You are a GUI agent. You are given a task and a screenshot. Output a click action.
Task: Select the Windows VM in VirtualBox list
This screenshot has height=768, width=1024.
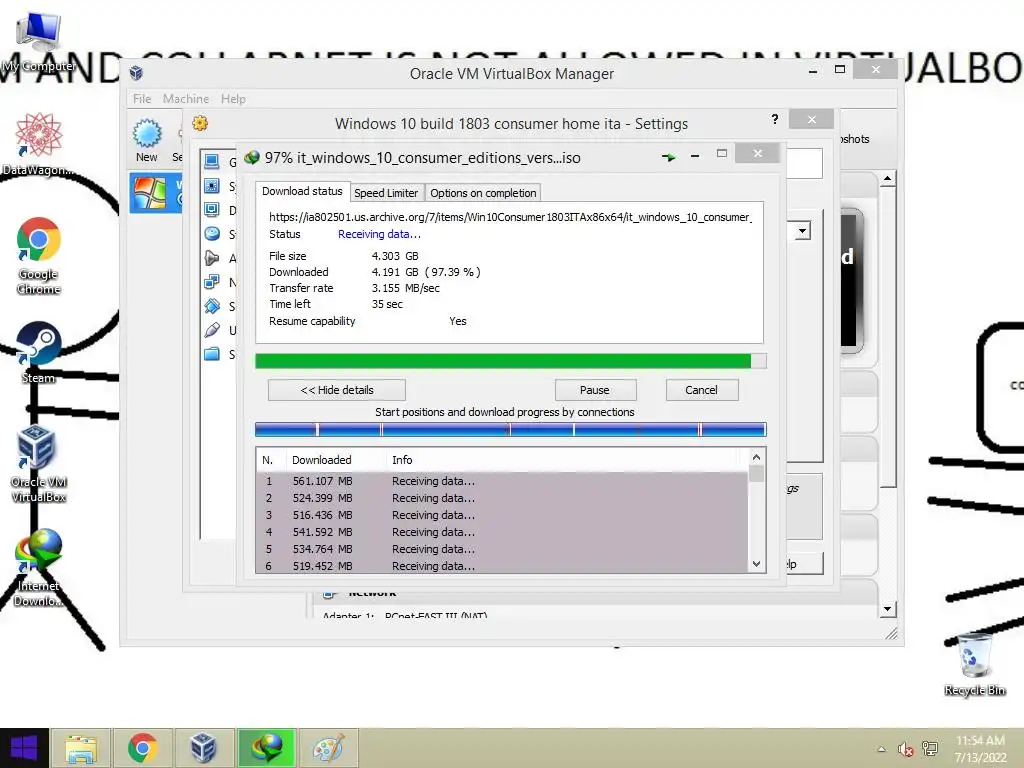click(x=156, y=193)
